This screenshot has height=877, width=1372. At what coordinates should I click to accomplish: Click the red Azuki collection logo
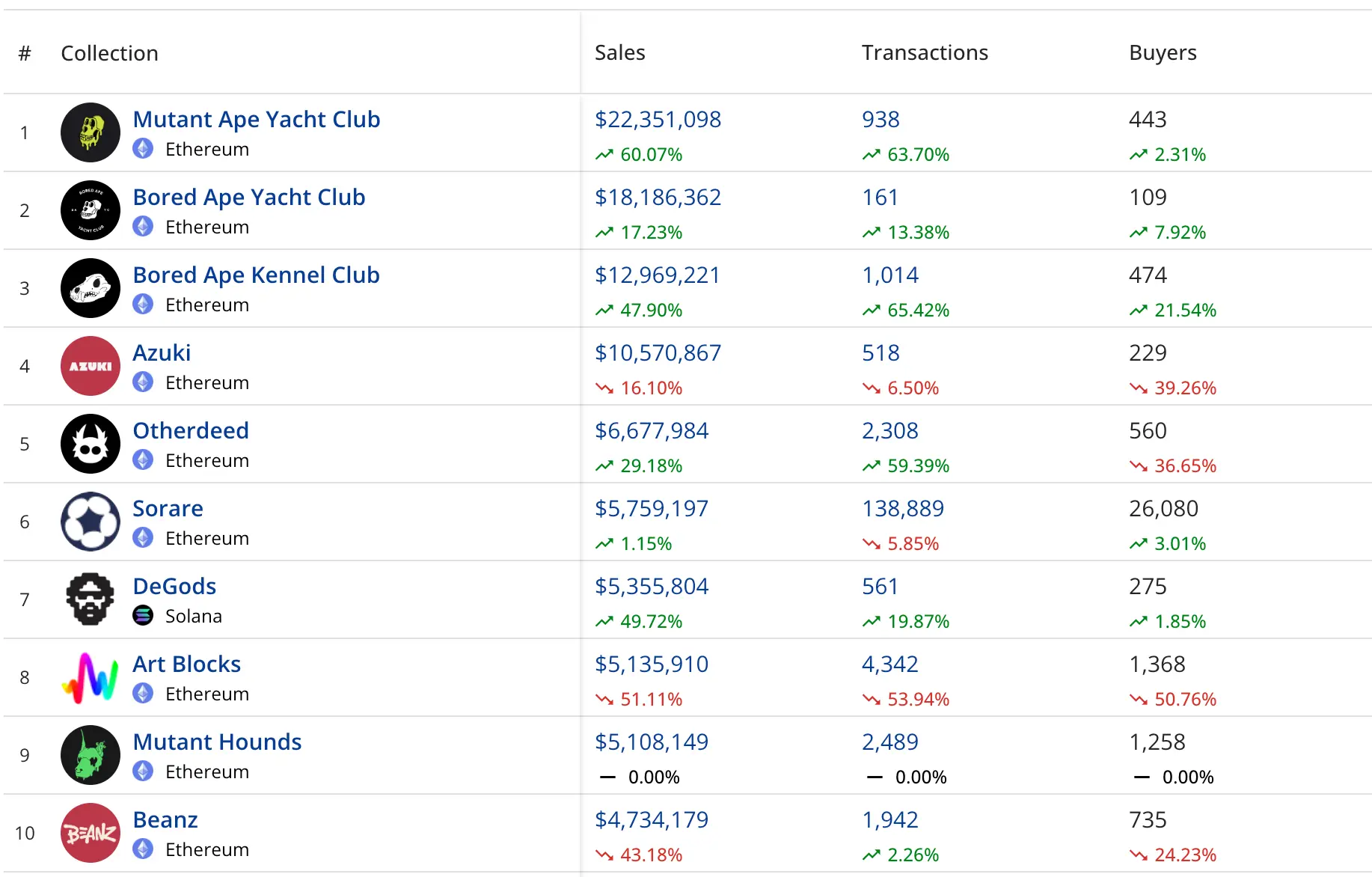91,366
